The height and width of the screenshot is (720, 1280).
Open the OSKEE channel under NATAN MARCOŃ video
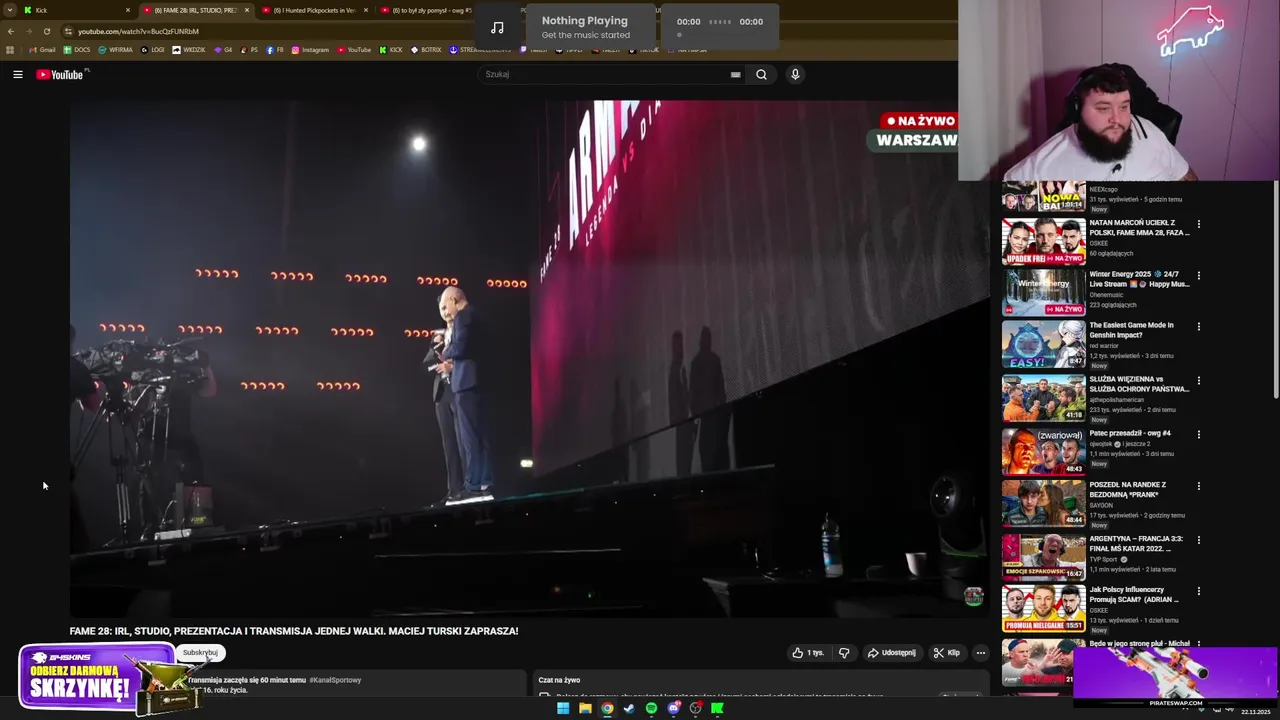(1099, 243)
